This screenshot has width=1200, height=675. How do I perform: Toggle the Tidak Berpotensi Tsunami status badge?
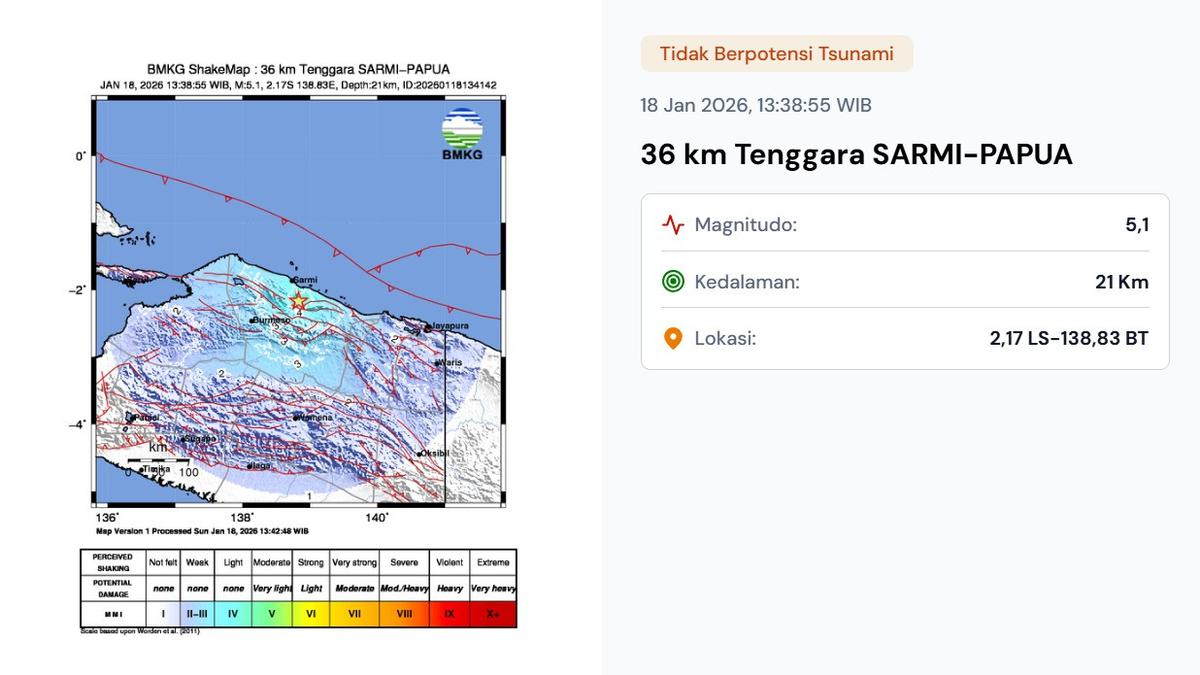pyautogui.click(x=776, y=53)
